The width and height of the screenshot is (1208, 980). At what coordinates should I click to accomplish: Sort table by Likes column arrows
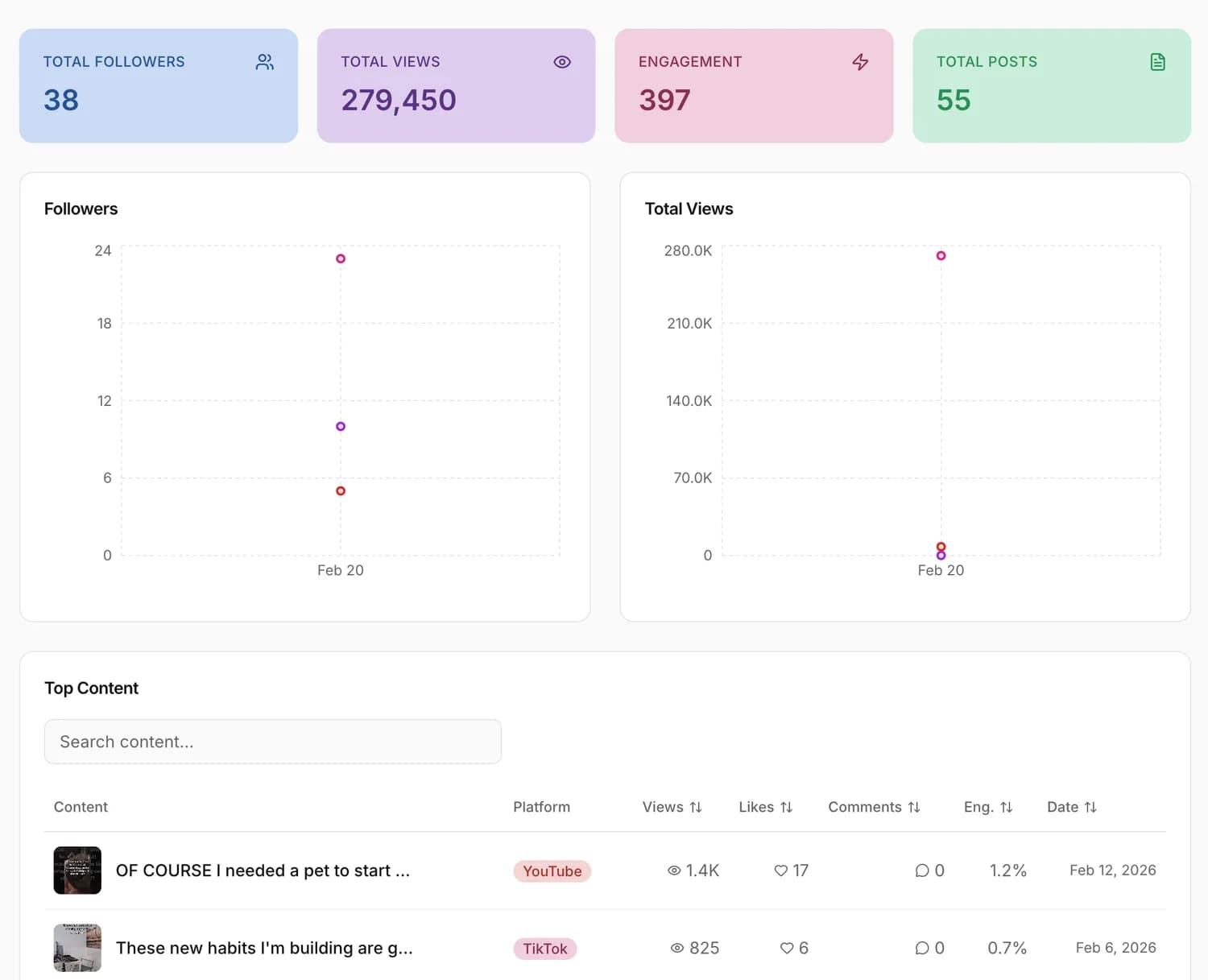[x=787, y=807]
